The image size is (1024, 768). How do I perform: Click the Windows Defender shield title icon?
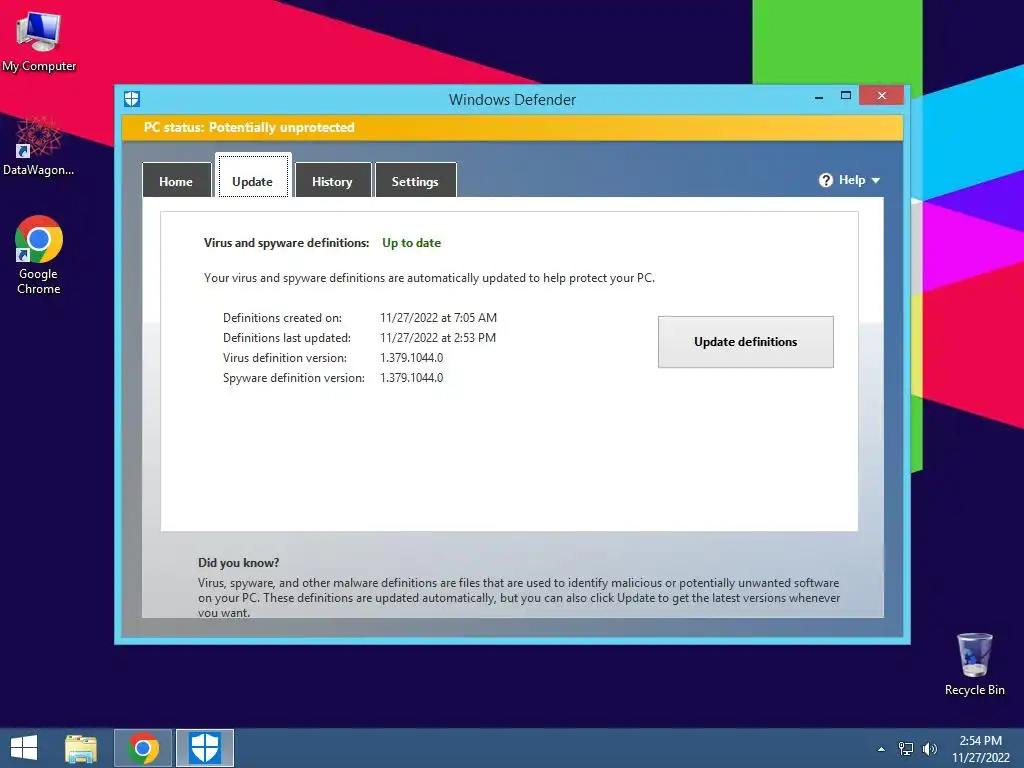pyautogui.click(x=132, y=99)
